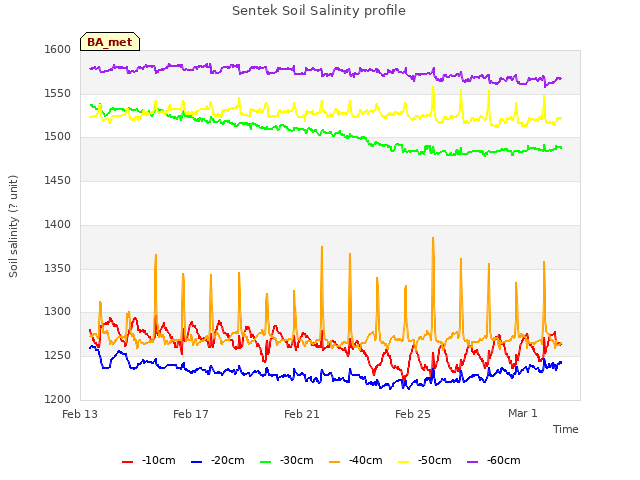The height and width of the screenshot is (480, 640).
Task: Click the Soil salinity y-axis title
Action: click(13, 227)
